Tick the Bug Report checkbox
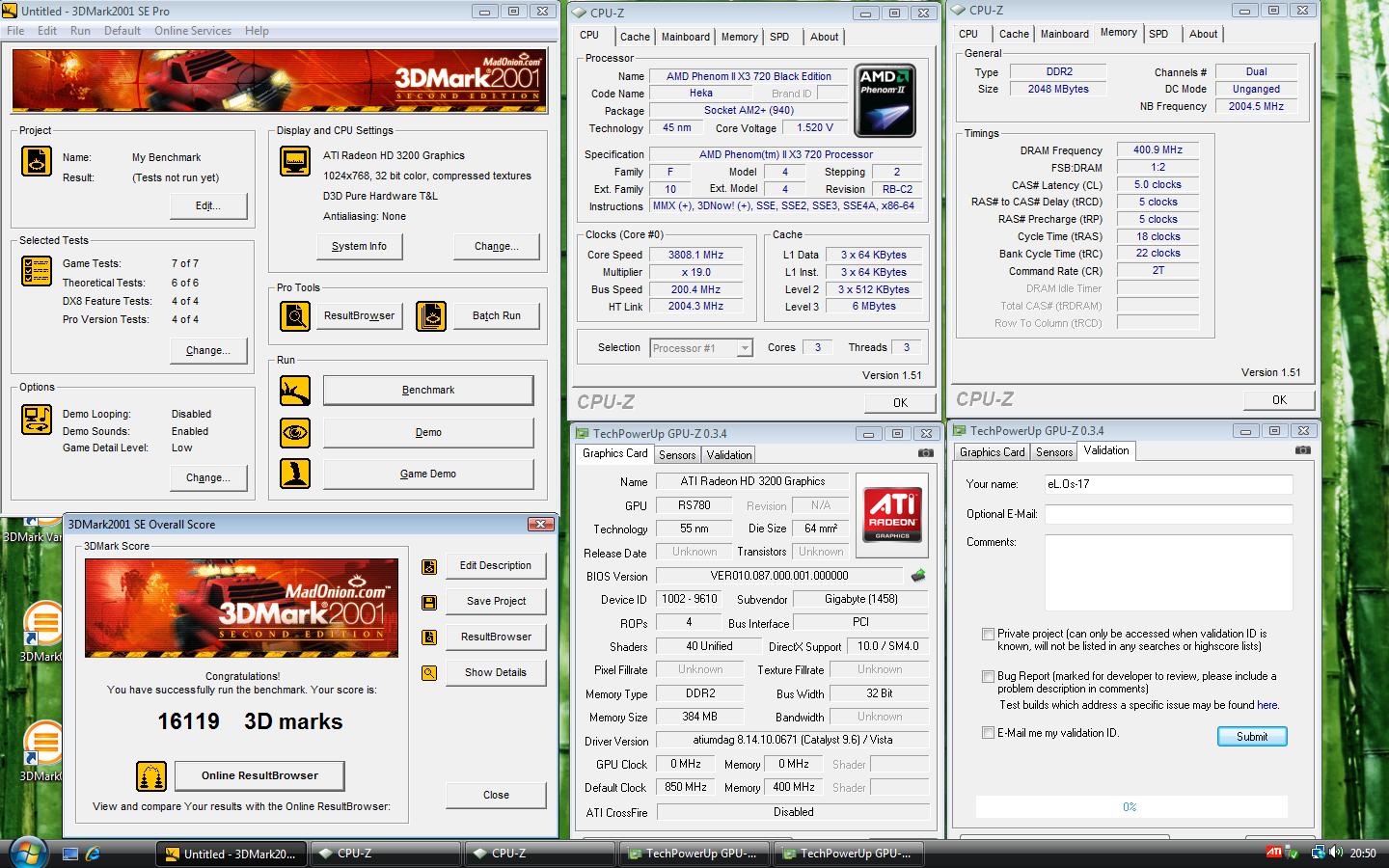 tap(988, 676)
